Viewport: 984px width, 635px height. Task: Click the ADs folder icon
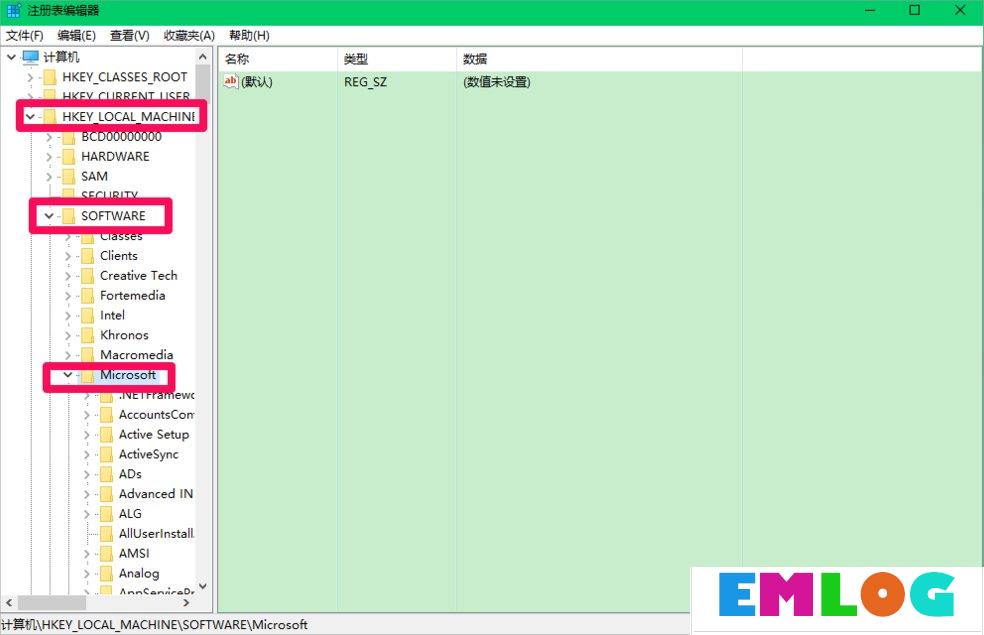pyautogui.click(x=106, y=474)
